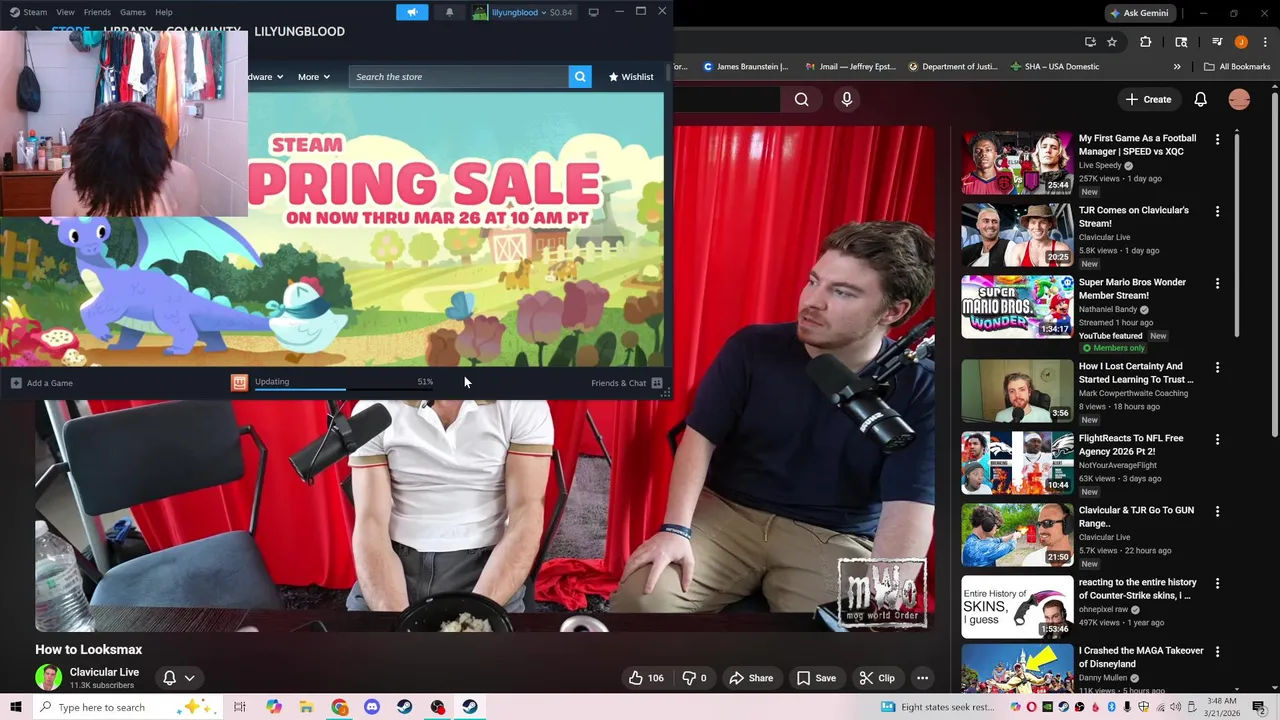Viewport: 1280px width, 720px height.
Task: Click Add a Game in Steam
Action: [42, 383]
